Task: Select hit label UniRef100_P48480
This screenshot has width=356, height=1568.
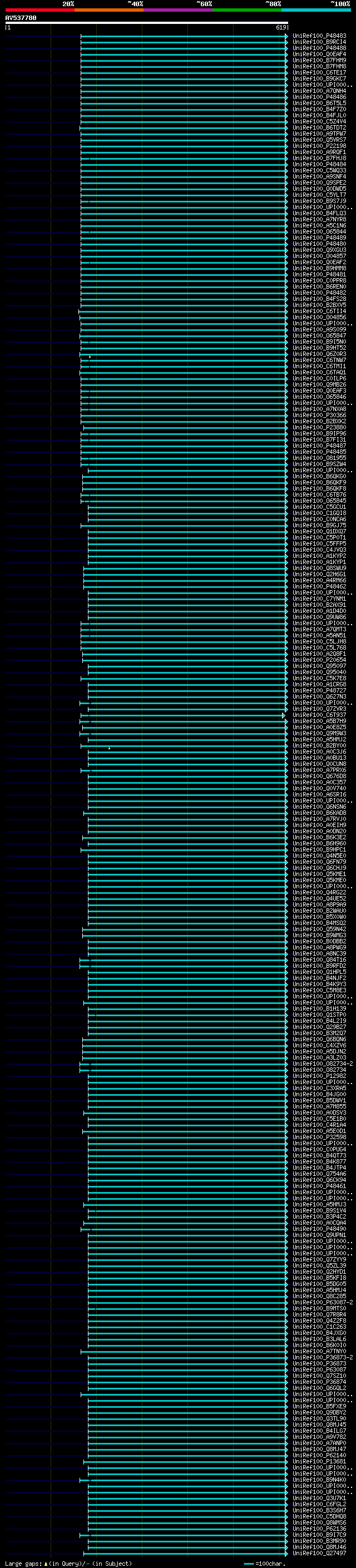Action: tap(319, 244)
